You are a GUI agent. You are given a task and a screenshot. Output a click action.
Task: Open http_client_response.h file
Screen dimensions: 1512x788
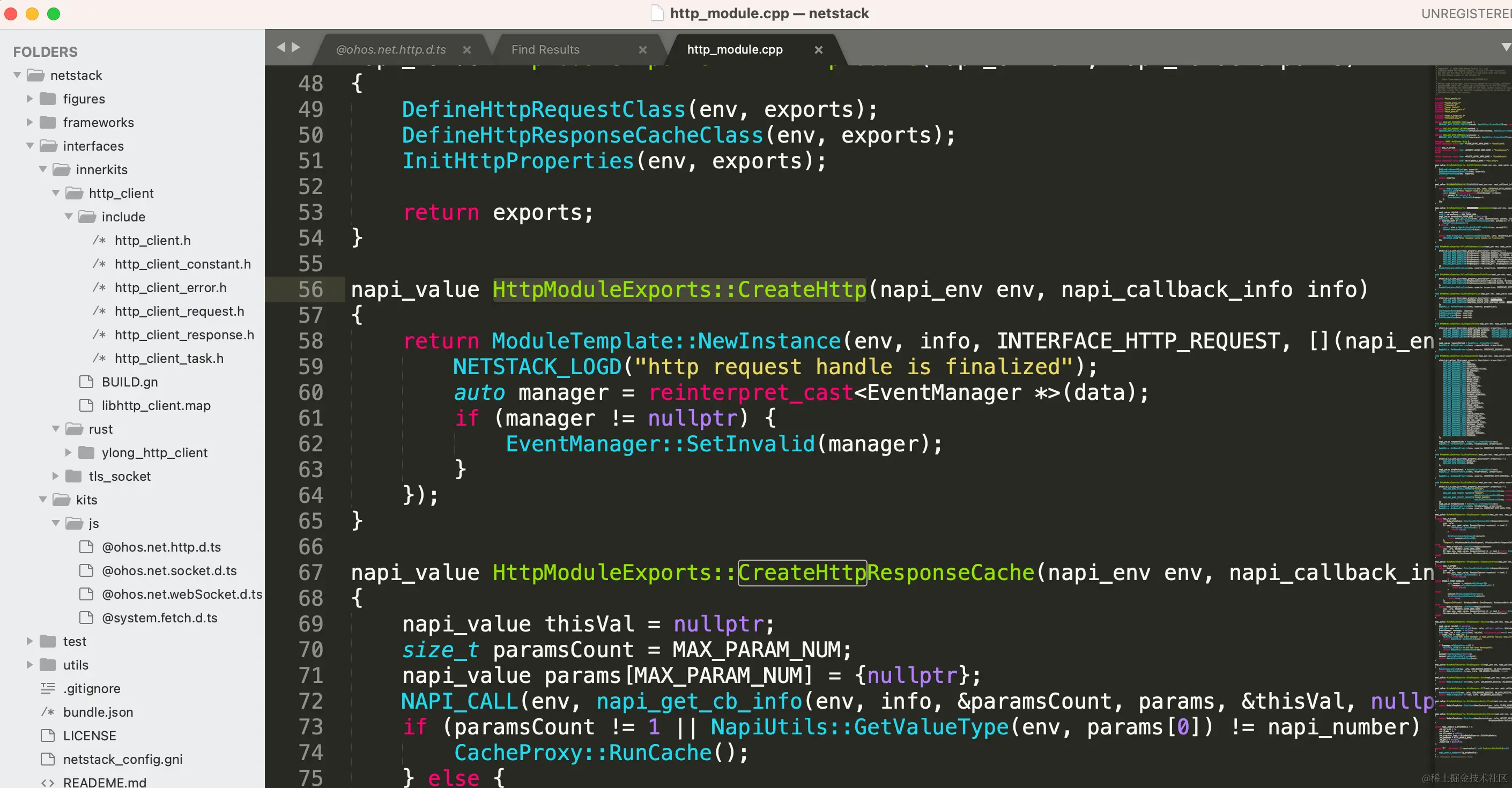(x=184, y=334)
